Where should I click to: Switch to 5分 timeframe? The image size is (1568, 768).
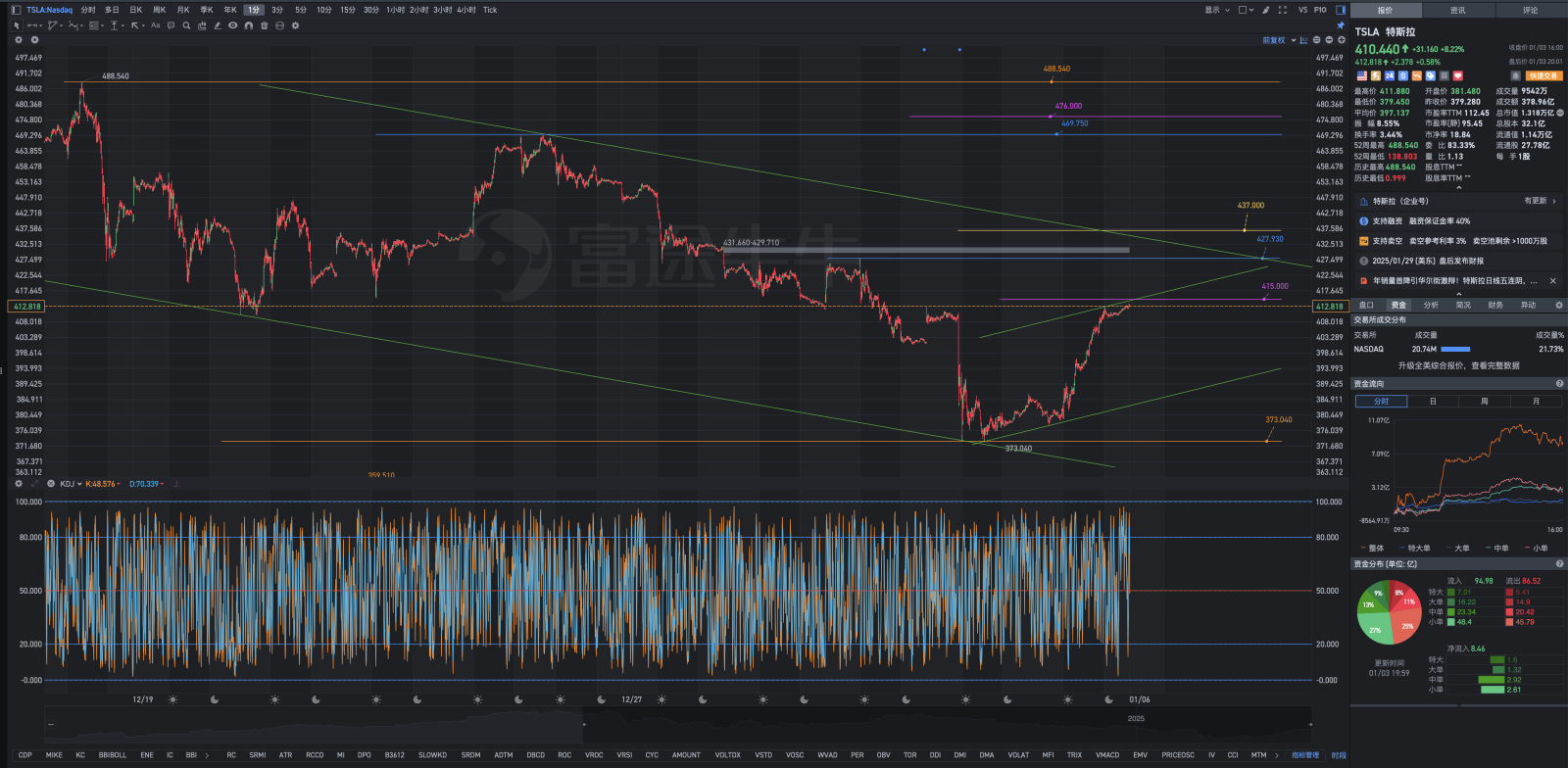pyautogui.click(x=301, y=10)
